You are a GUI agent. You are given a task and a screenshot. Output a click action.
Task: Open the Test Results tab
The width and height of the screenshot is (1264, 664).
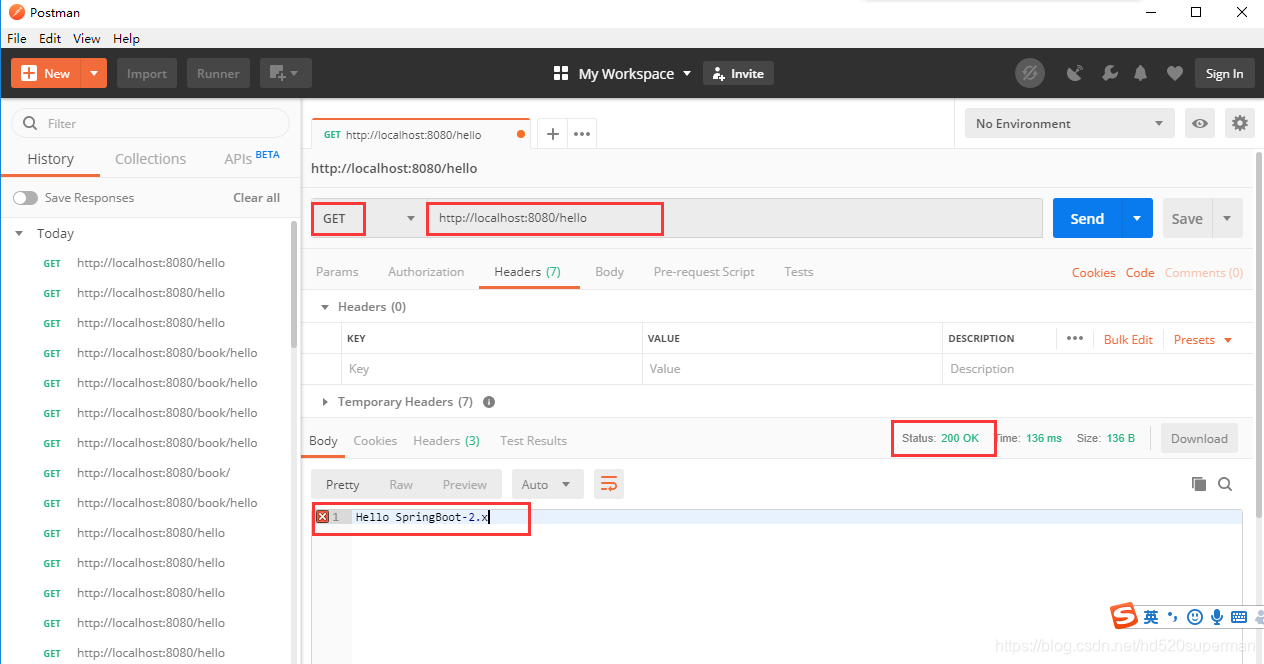[x=533, y=441]
